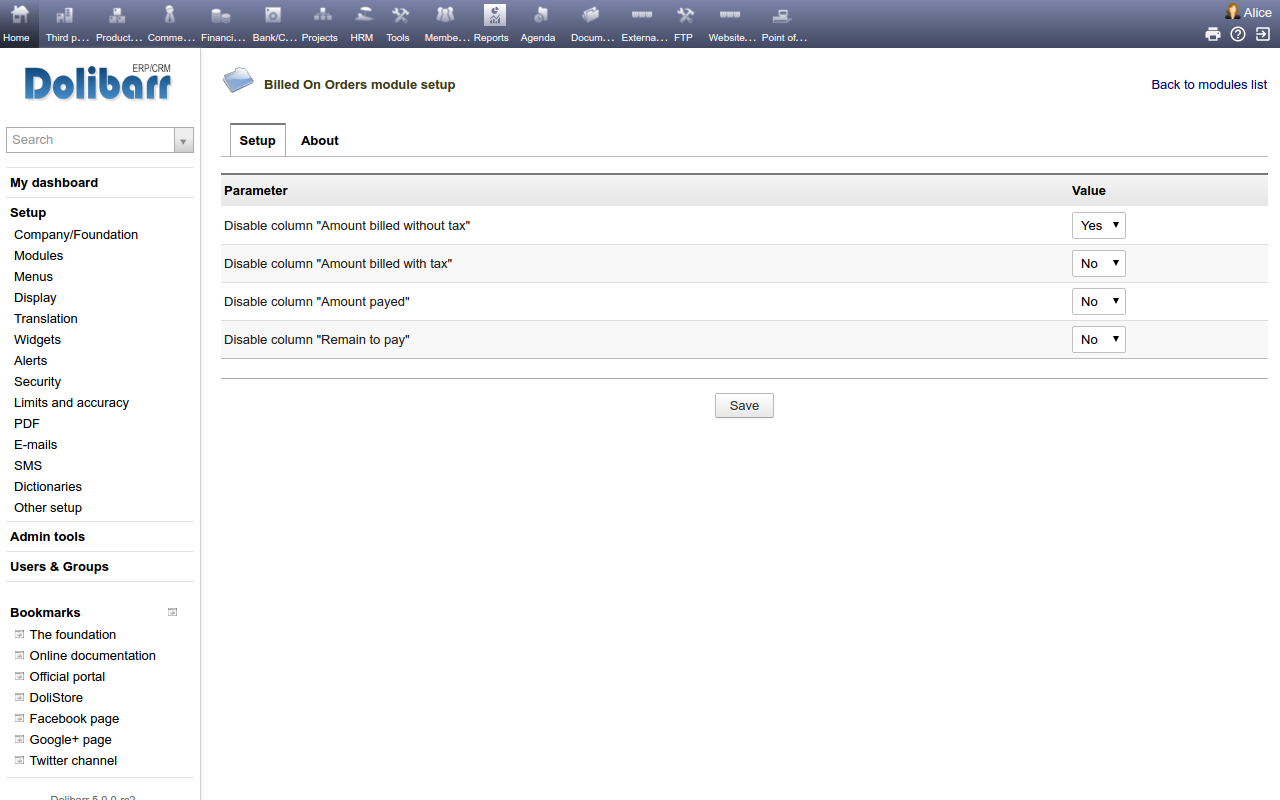Viewport: 1280px width, 800px height.
Task: Follow the "Back to modules list" link
Action: (x=1208, y=85)
